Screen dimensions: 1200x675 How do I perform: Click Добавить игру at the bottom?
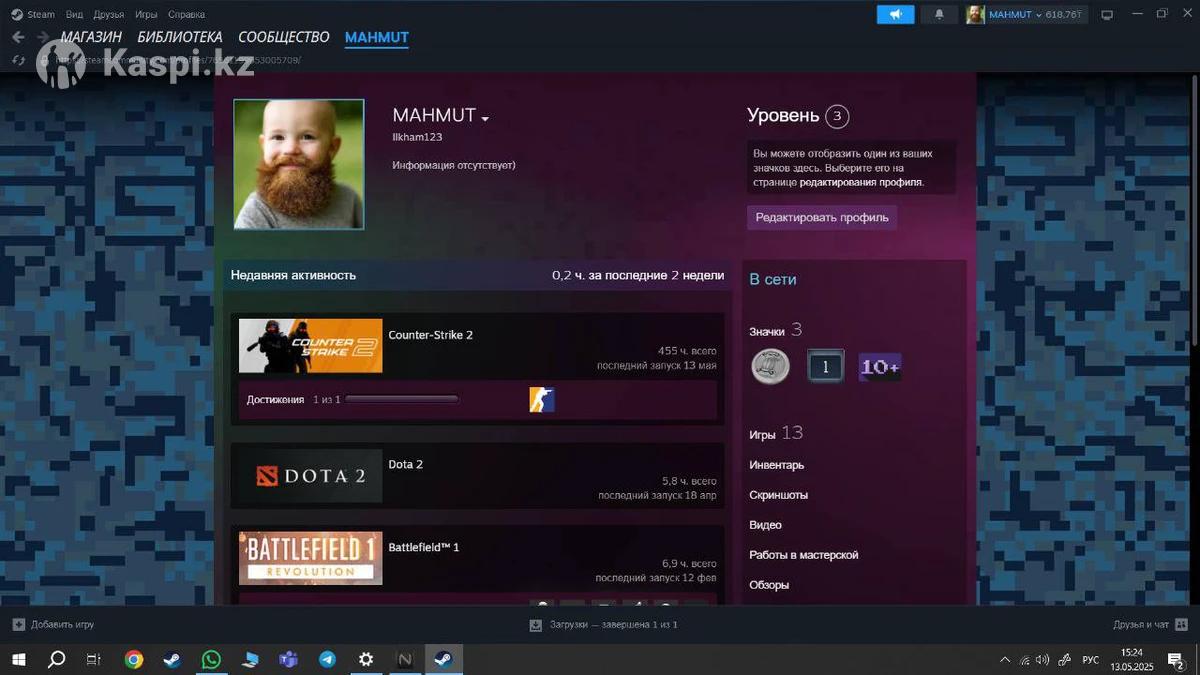[x=53, y=625]
